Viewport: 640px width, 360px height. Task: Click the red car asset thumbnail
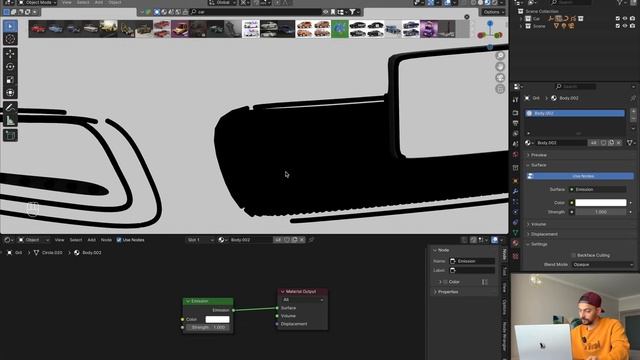coord(38,29)
